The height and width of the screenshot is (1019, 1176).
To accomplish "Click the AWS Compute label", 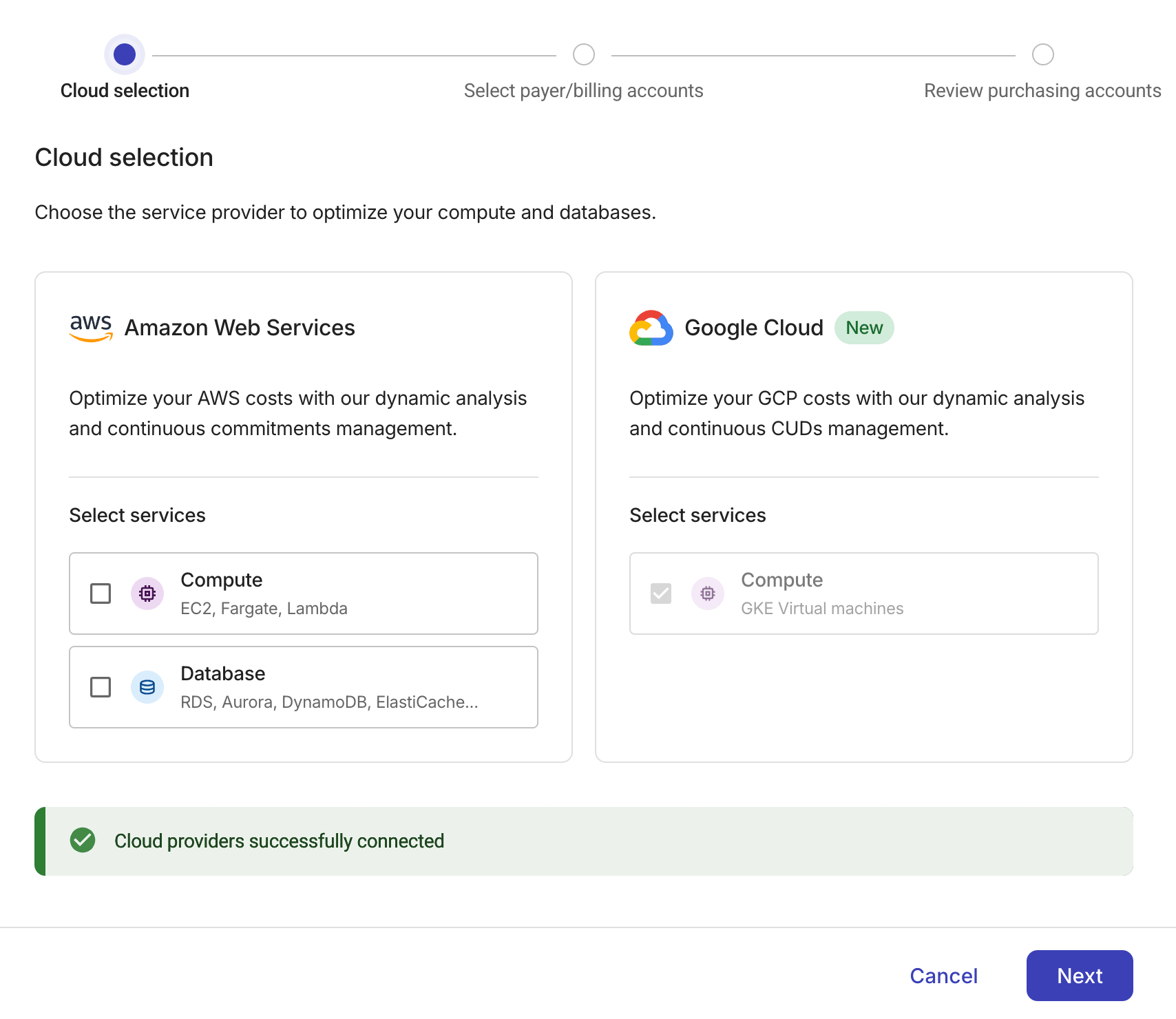I will 222,580.
